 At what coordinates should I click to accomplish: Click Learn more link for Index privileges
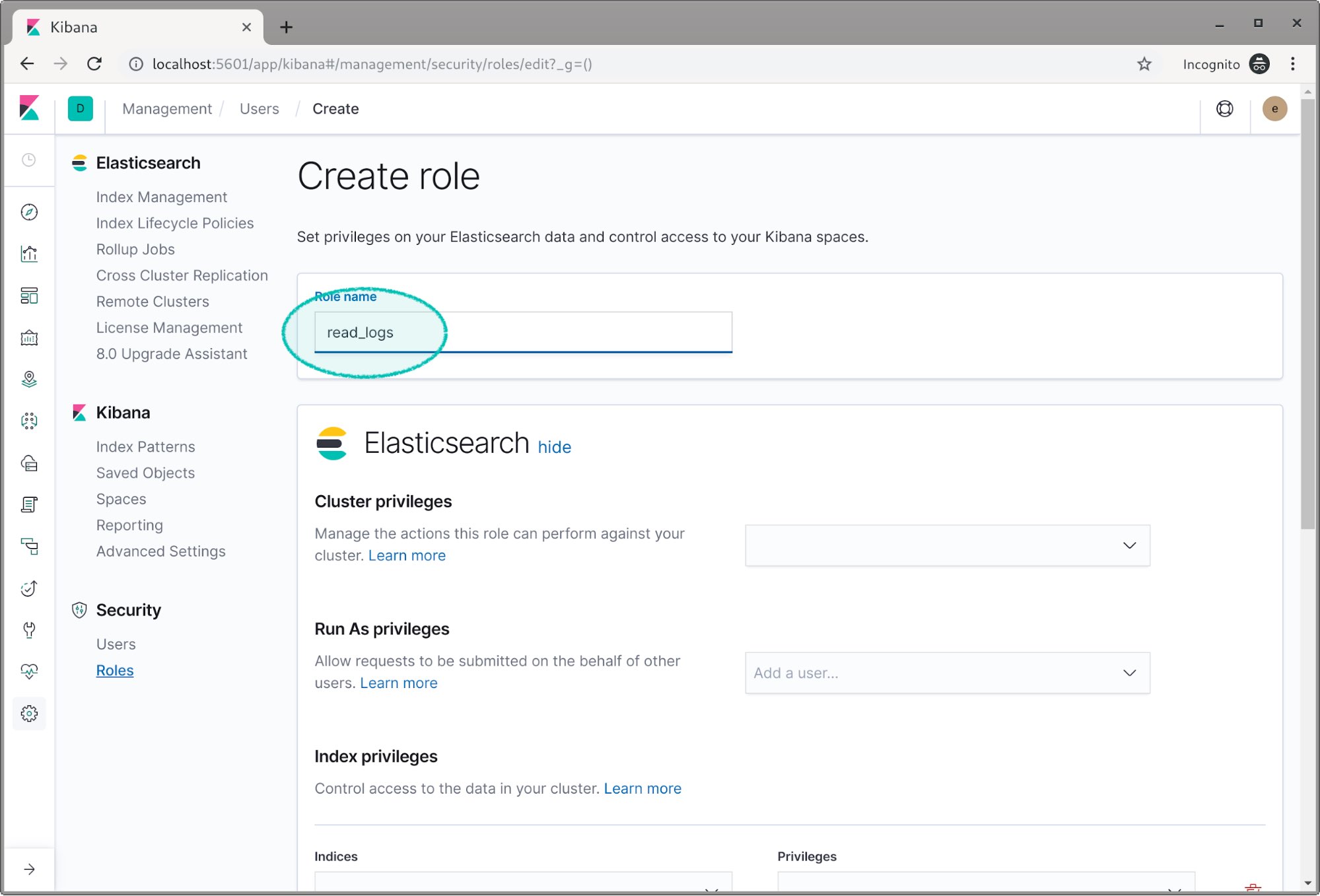643,788
